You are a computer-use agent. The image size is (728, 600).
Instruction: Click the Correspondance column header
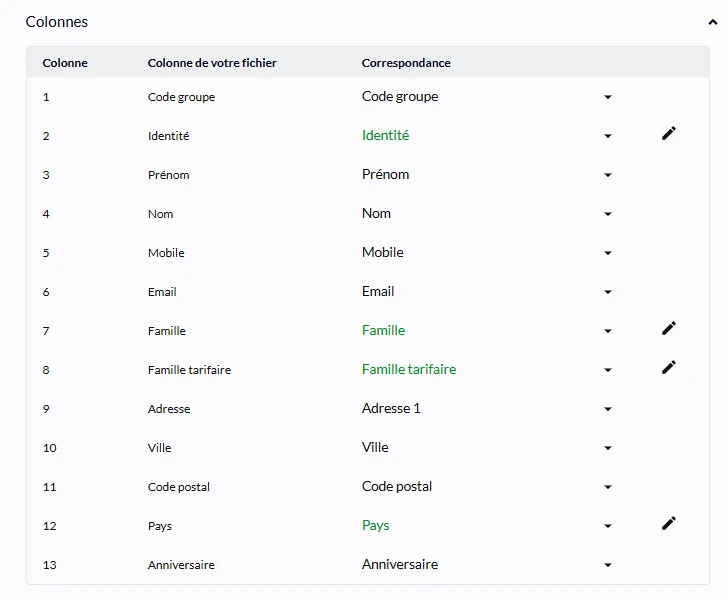pos(406,63)
